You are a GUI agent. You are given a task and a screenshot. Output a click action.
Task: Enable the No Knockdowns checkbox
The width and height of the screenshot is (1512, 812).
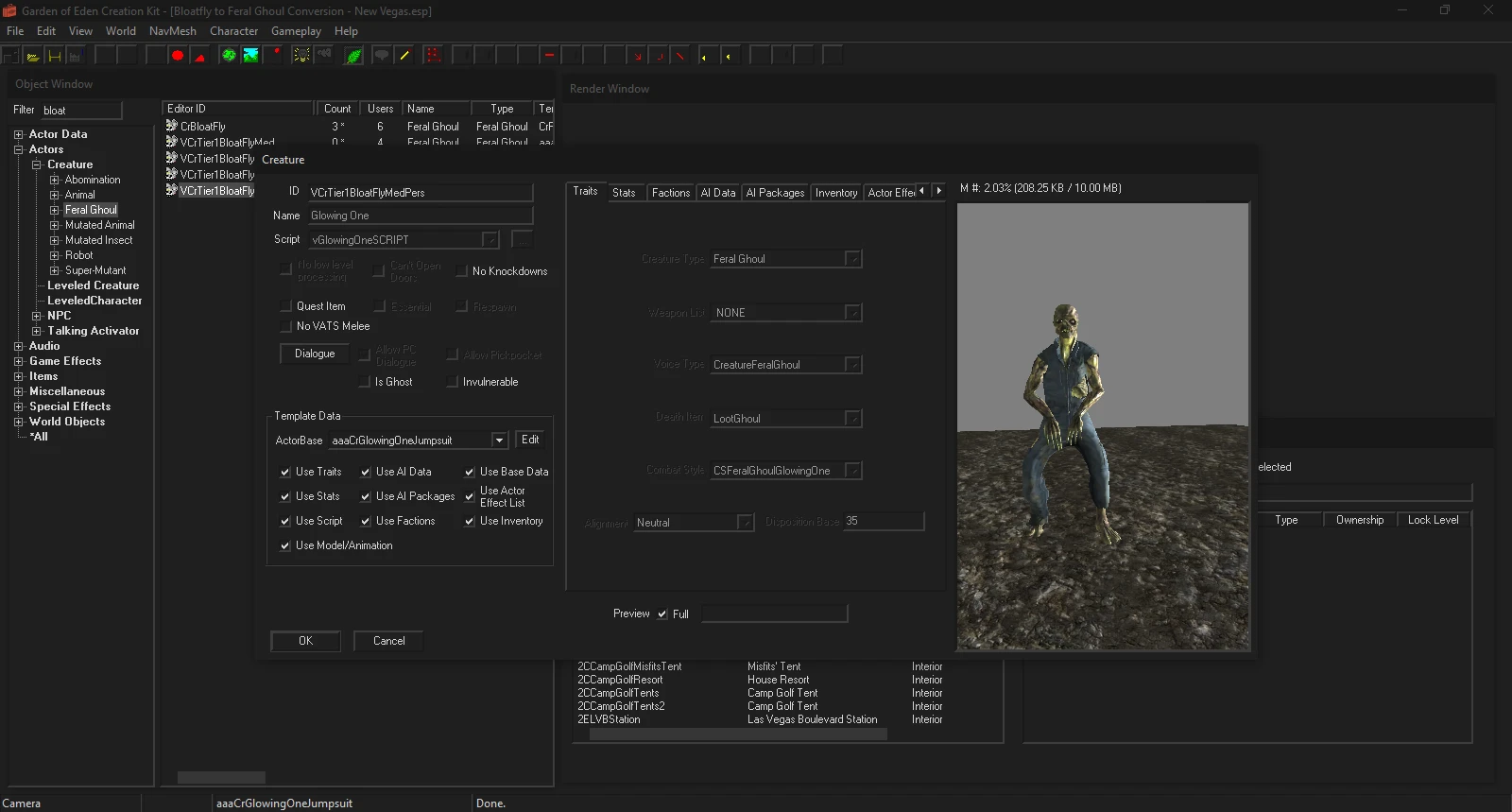[462, 271]
